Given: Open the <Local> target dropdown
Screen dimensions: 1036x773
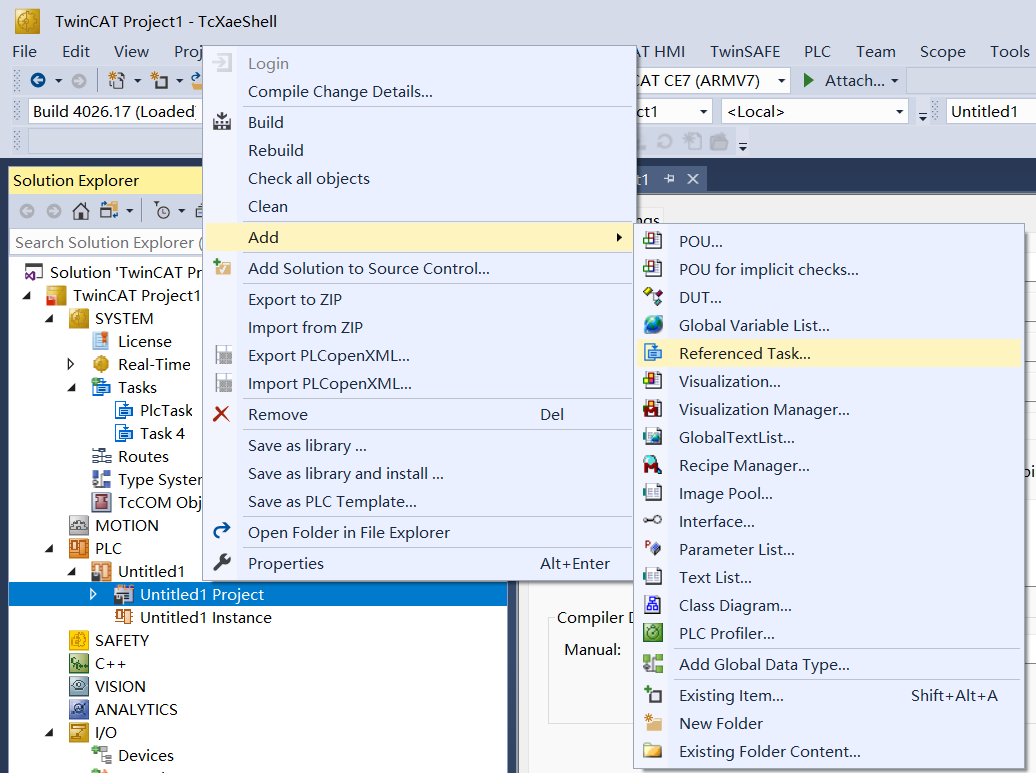Looking at the screenshot, I should (x=899, y=112).
